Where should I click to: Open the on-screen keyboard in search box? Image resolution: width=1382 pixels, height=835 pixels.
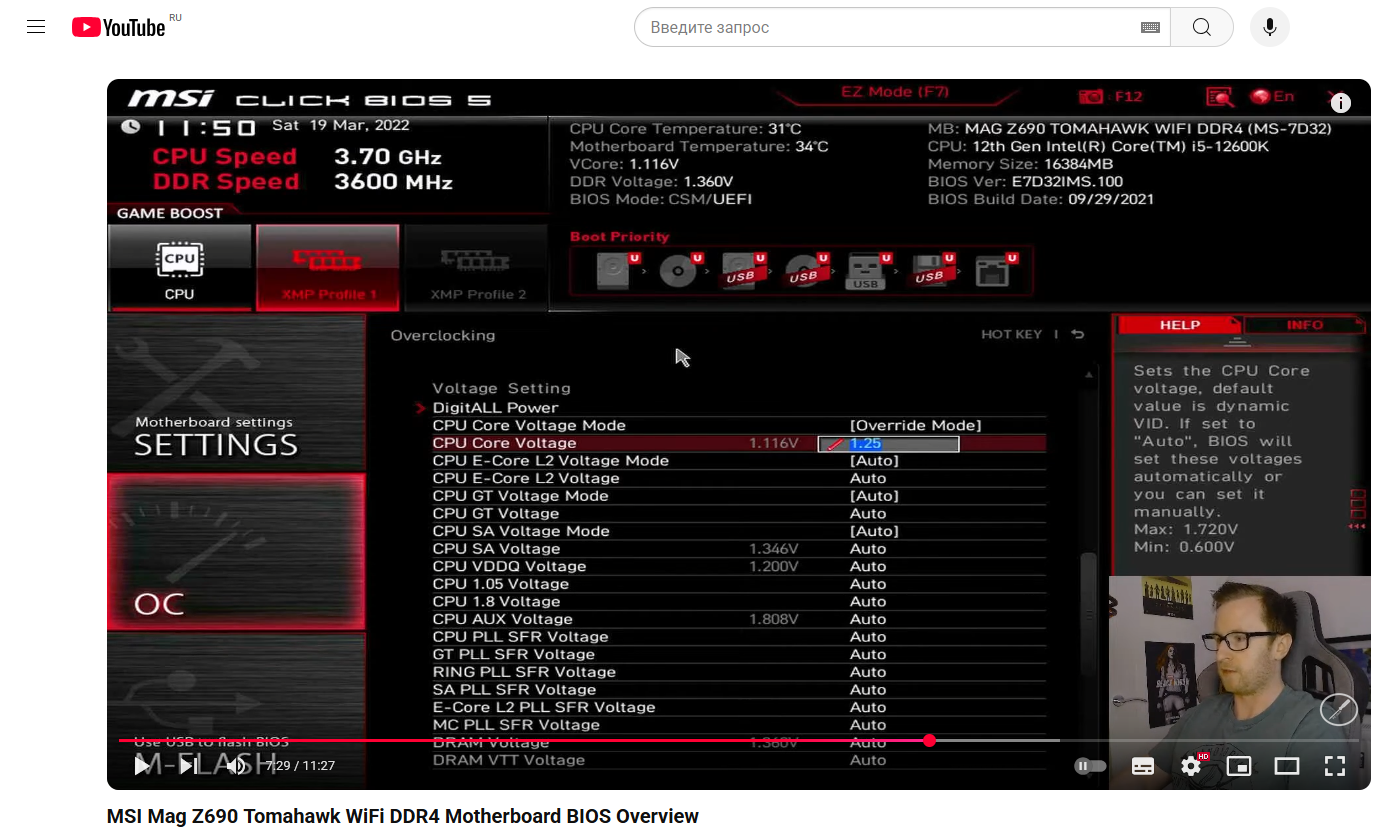coord(1150,27)
